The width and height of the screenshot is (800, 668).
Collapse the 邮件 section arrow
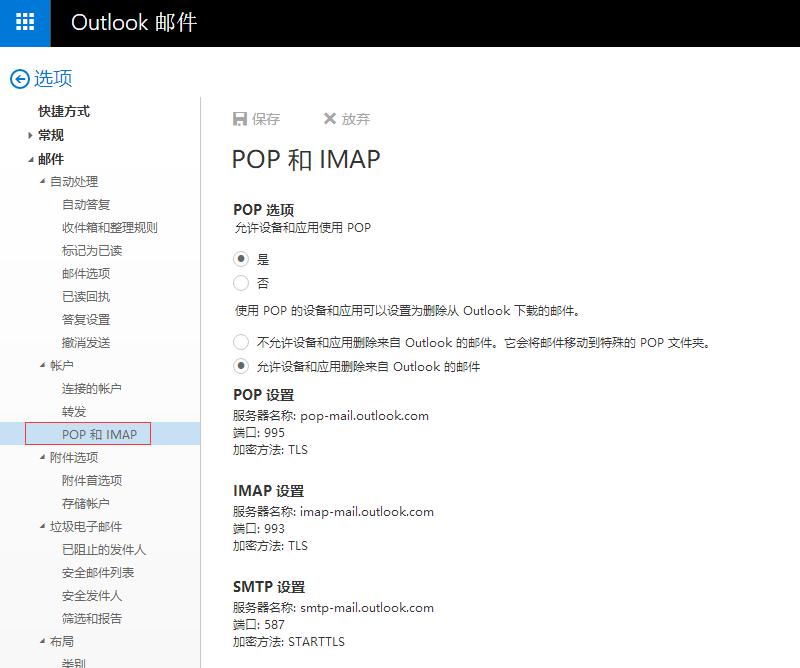31,160
